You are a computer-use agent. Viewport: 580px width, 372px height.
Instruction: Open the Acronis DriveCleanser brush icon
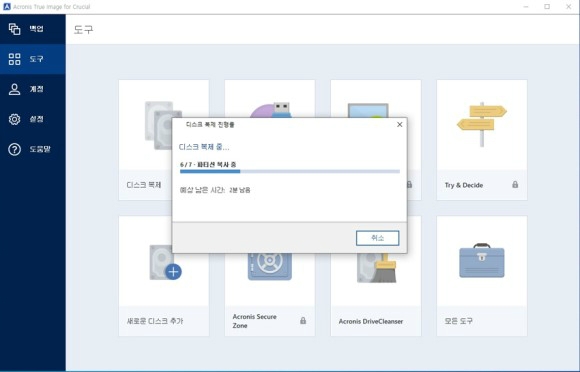pyautogui.click(x=377, y=268)
